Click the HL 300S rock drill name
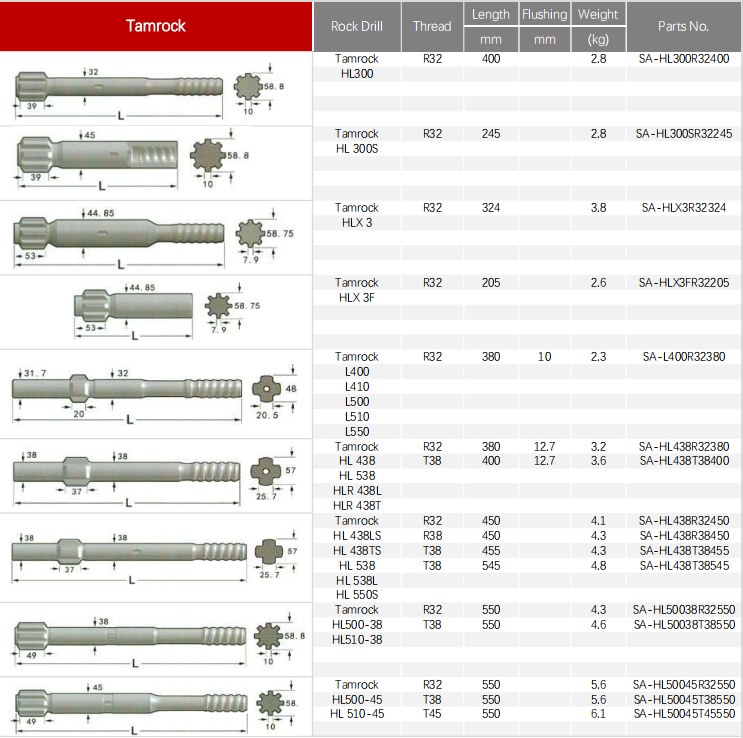 [x=357, y=149]
